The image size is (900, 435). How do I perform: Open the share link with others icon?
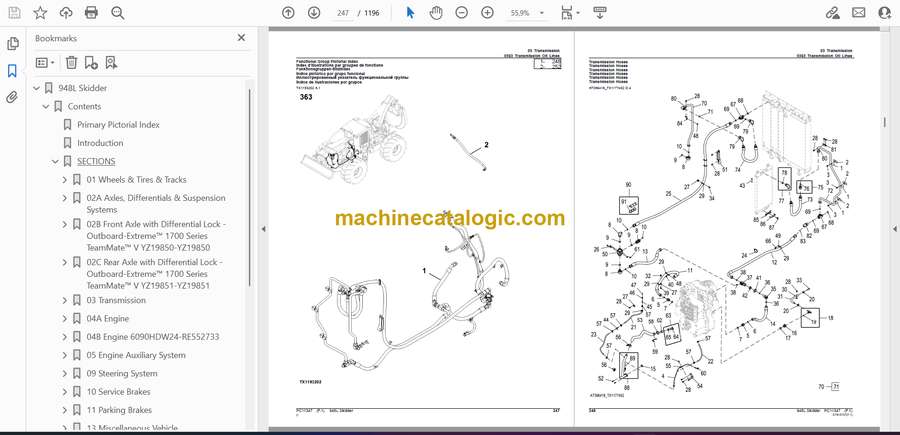[832, 13]
